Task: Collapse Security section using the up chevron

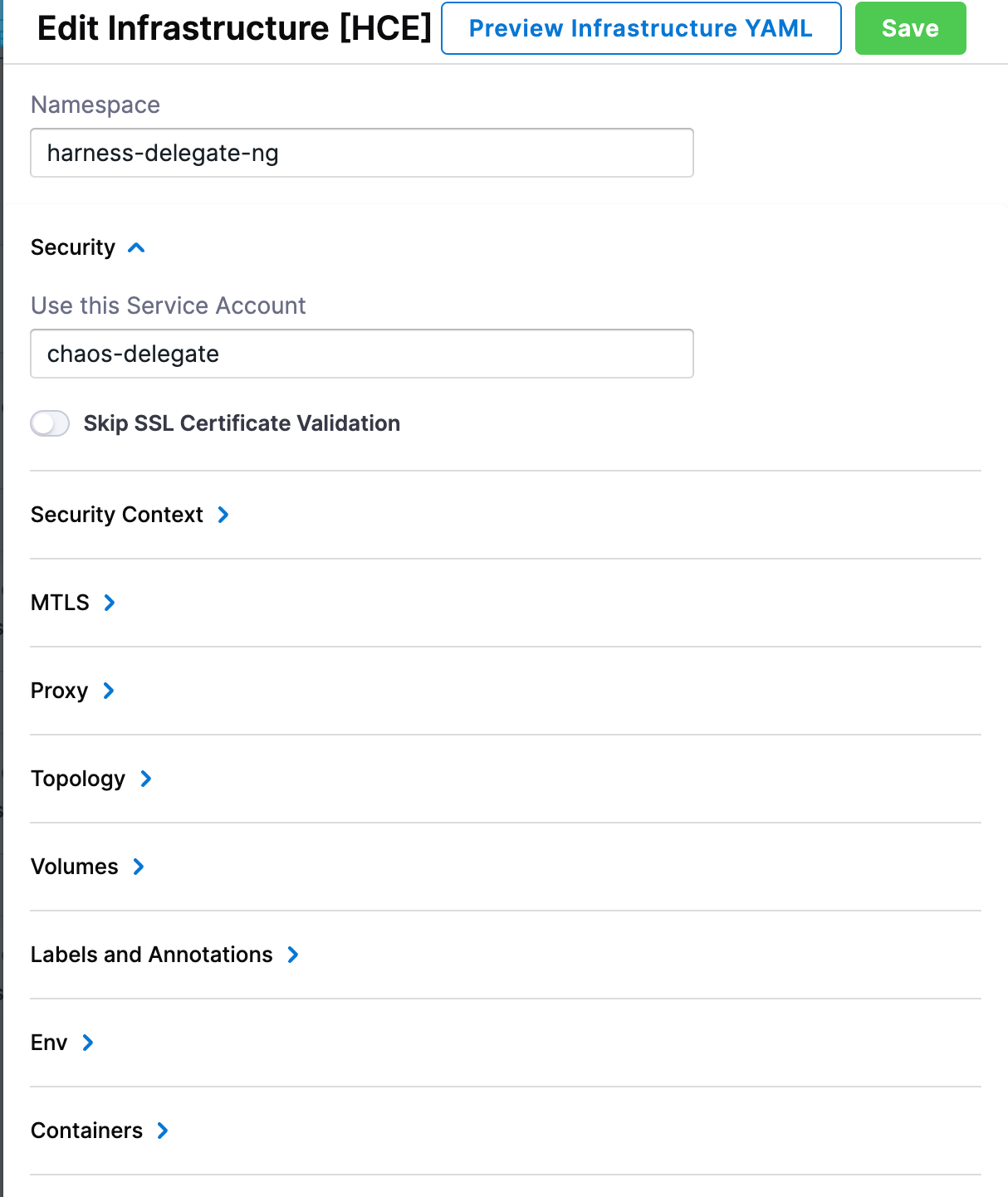Action: coord(137,247)
